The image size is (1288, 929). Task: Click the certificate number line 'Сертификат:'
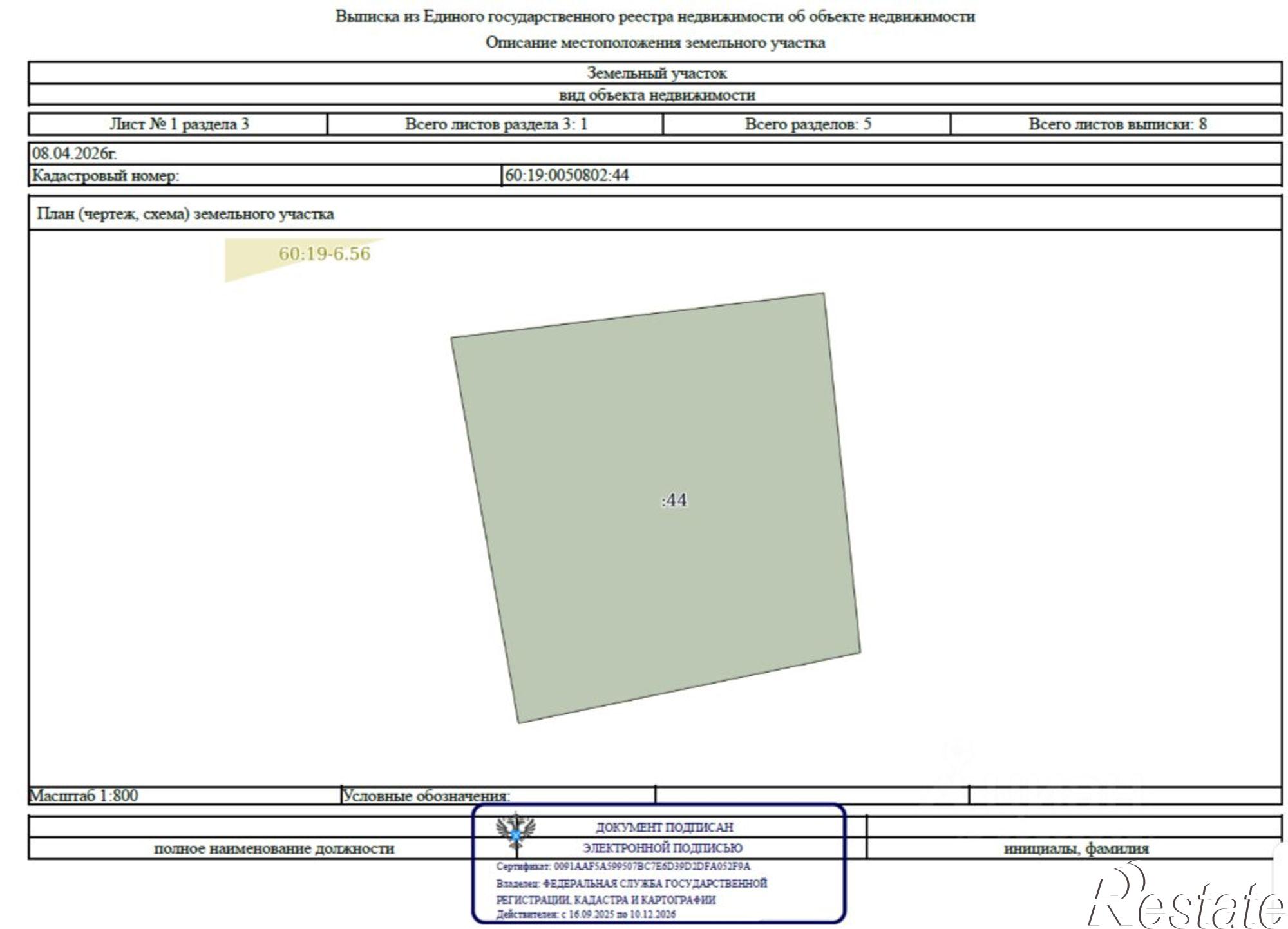click(623, 867)
